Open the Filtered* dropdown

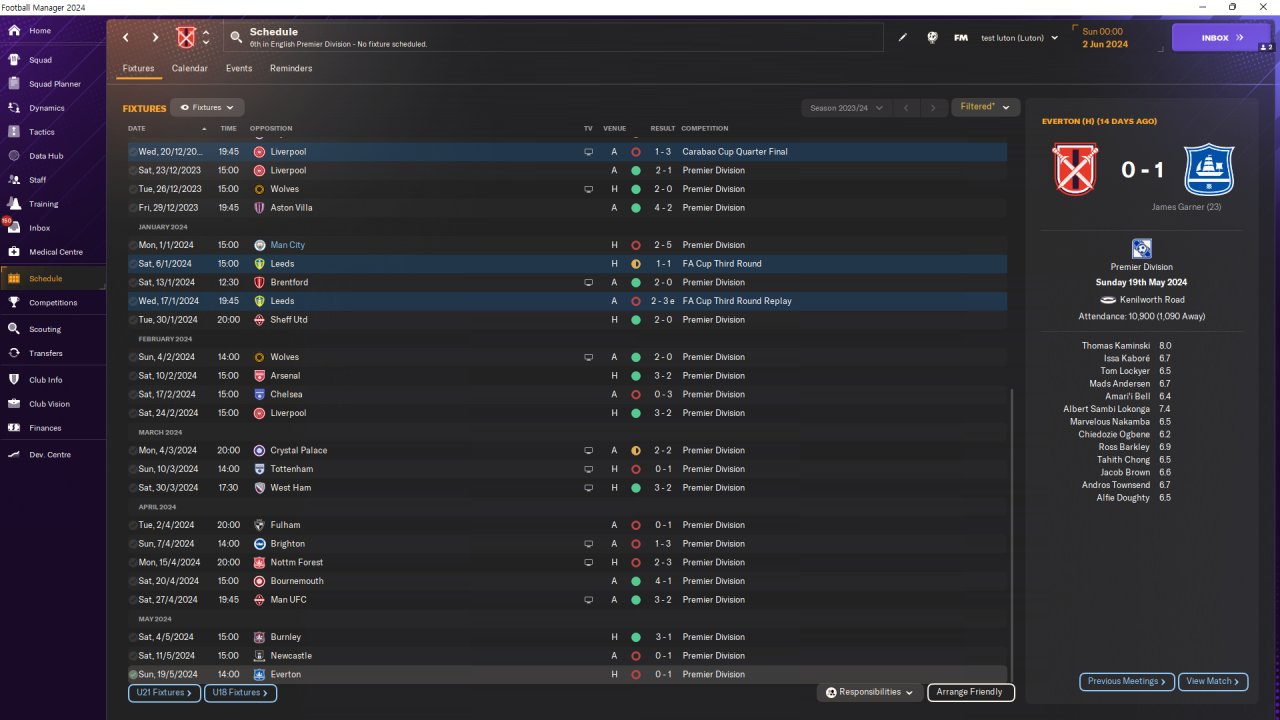point(985,107)
